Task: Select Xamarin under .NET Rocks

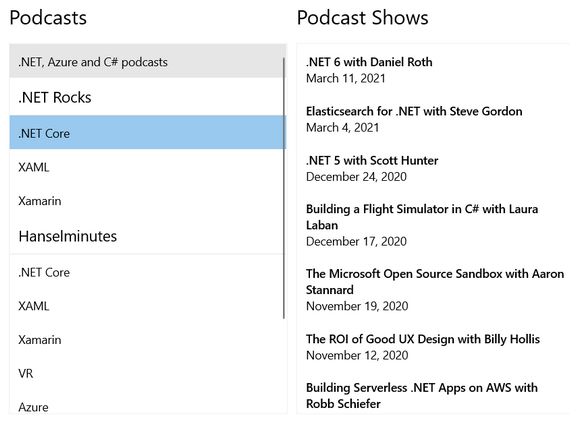Action: click(x=147, y=201)
